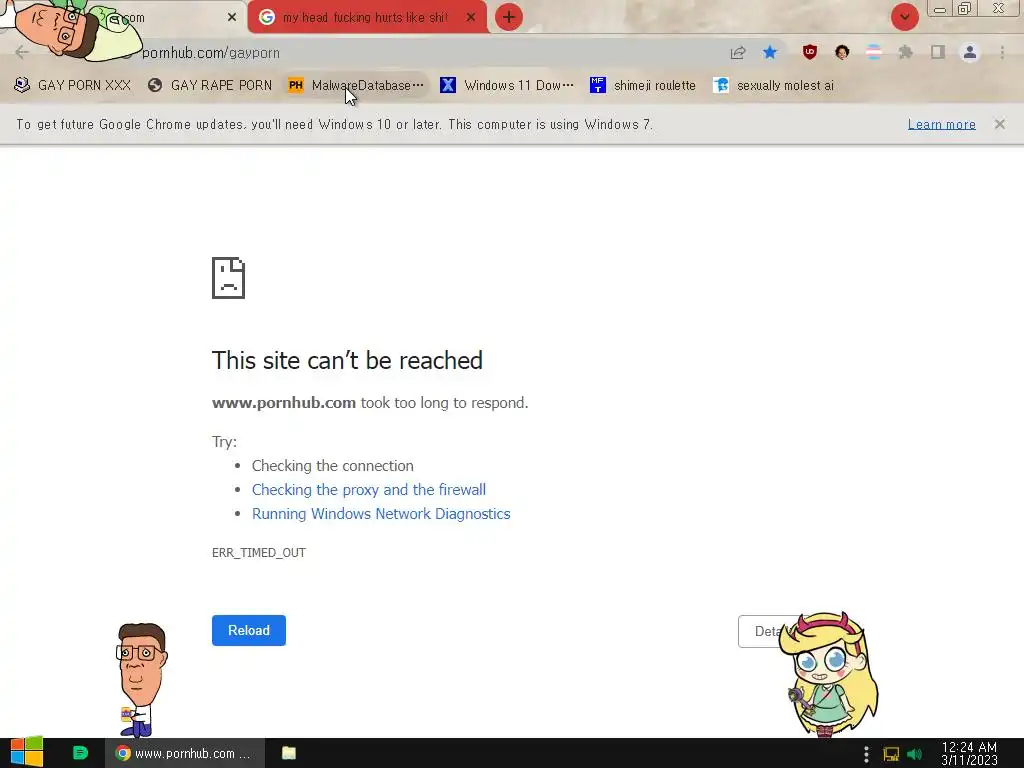This screenshot has width=1024, height=768.
Task: Click the taskbar clock showing 12:24 AM
Action: point(969,754)
